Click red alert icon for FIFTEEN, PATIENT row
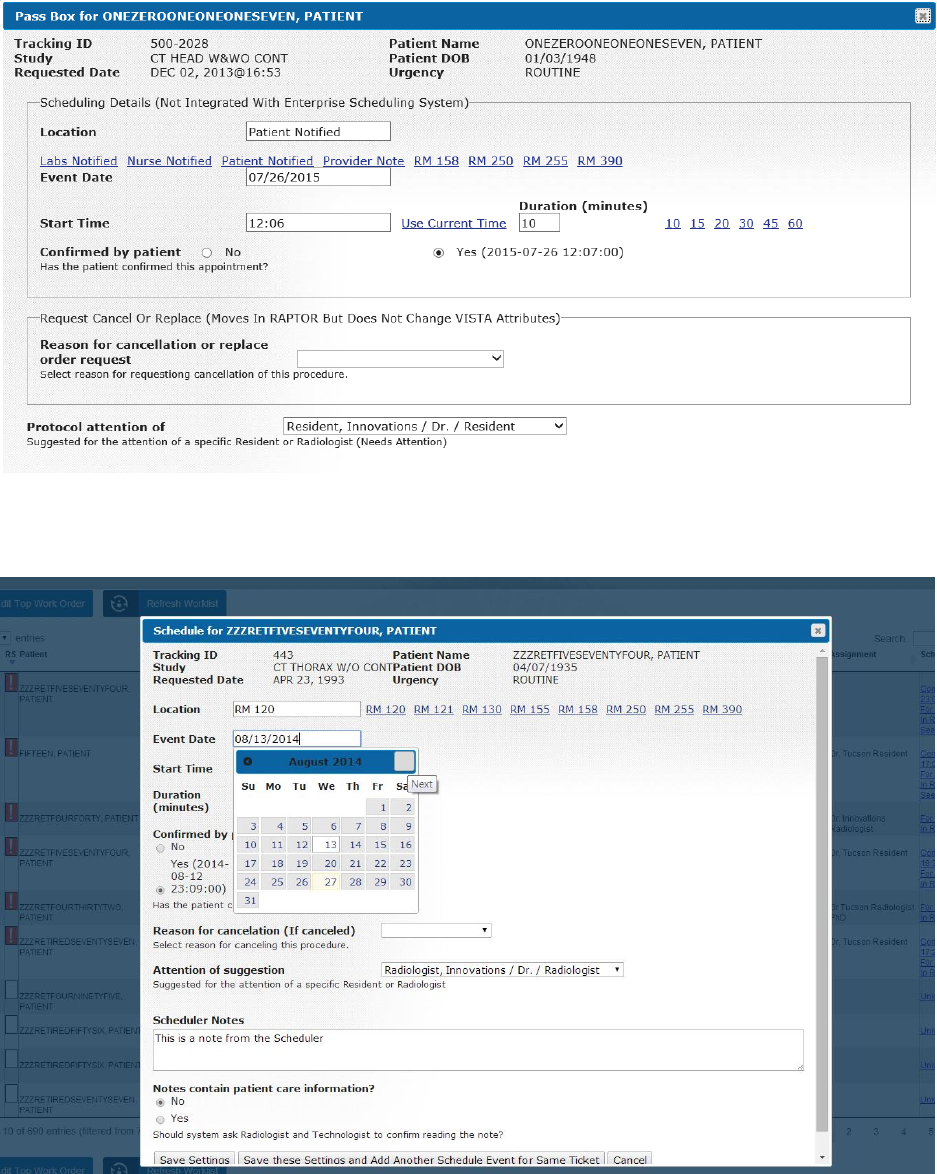 click(x=11, y=746)
